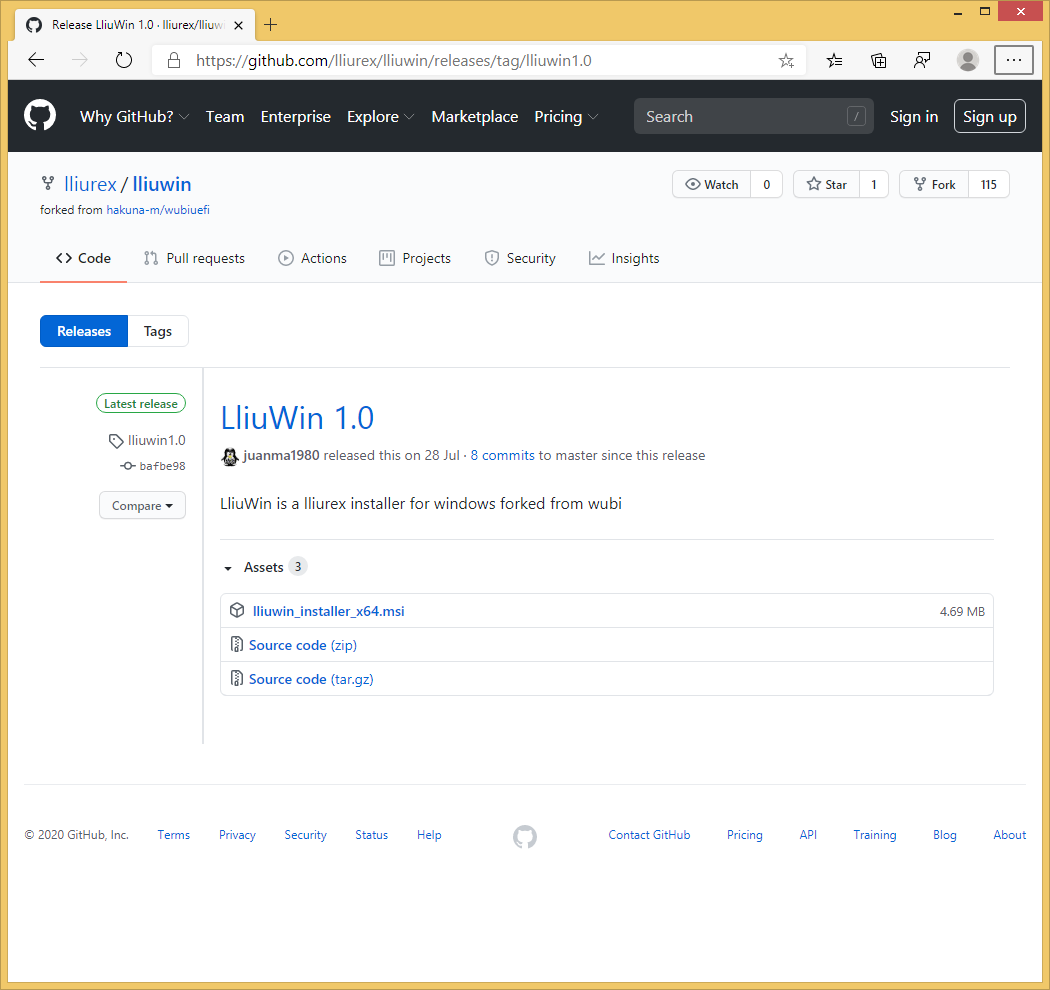Viewport: 1050px width, 990px height.
Task: Star the lliuwin repository
Action: tap(826, 184)
